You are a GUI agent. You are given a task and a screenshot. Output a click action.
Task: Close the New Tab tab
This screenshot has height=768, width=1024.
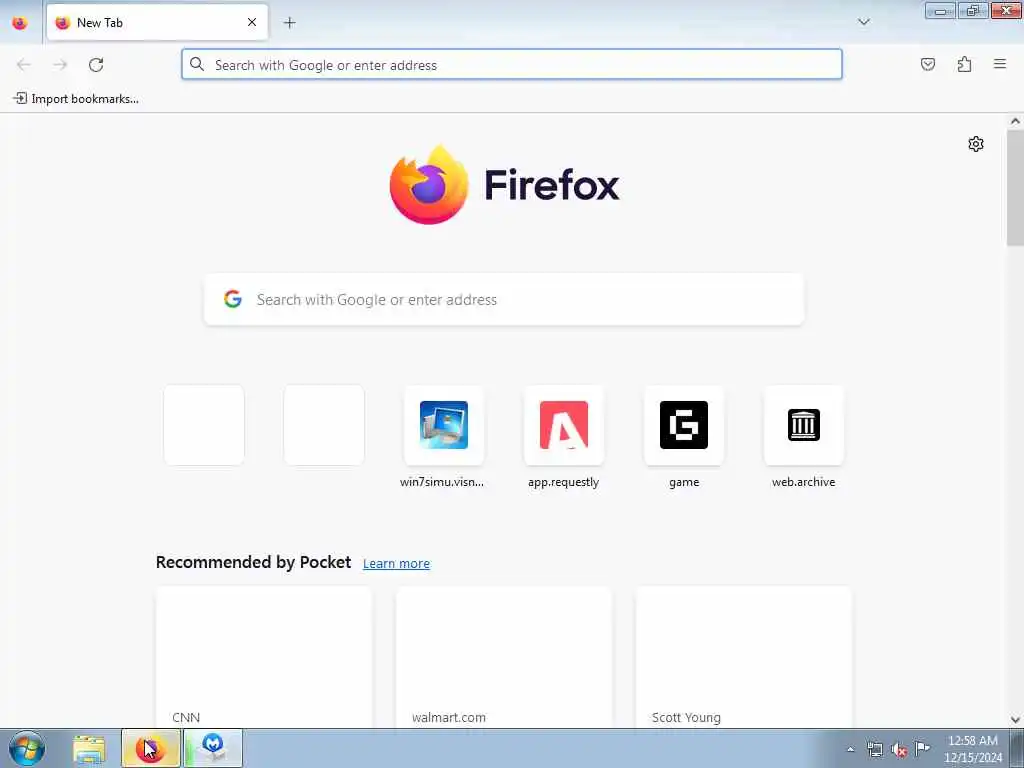click(x=251, y=22)
